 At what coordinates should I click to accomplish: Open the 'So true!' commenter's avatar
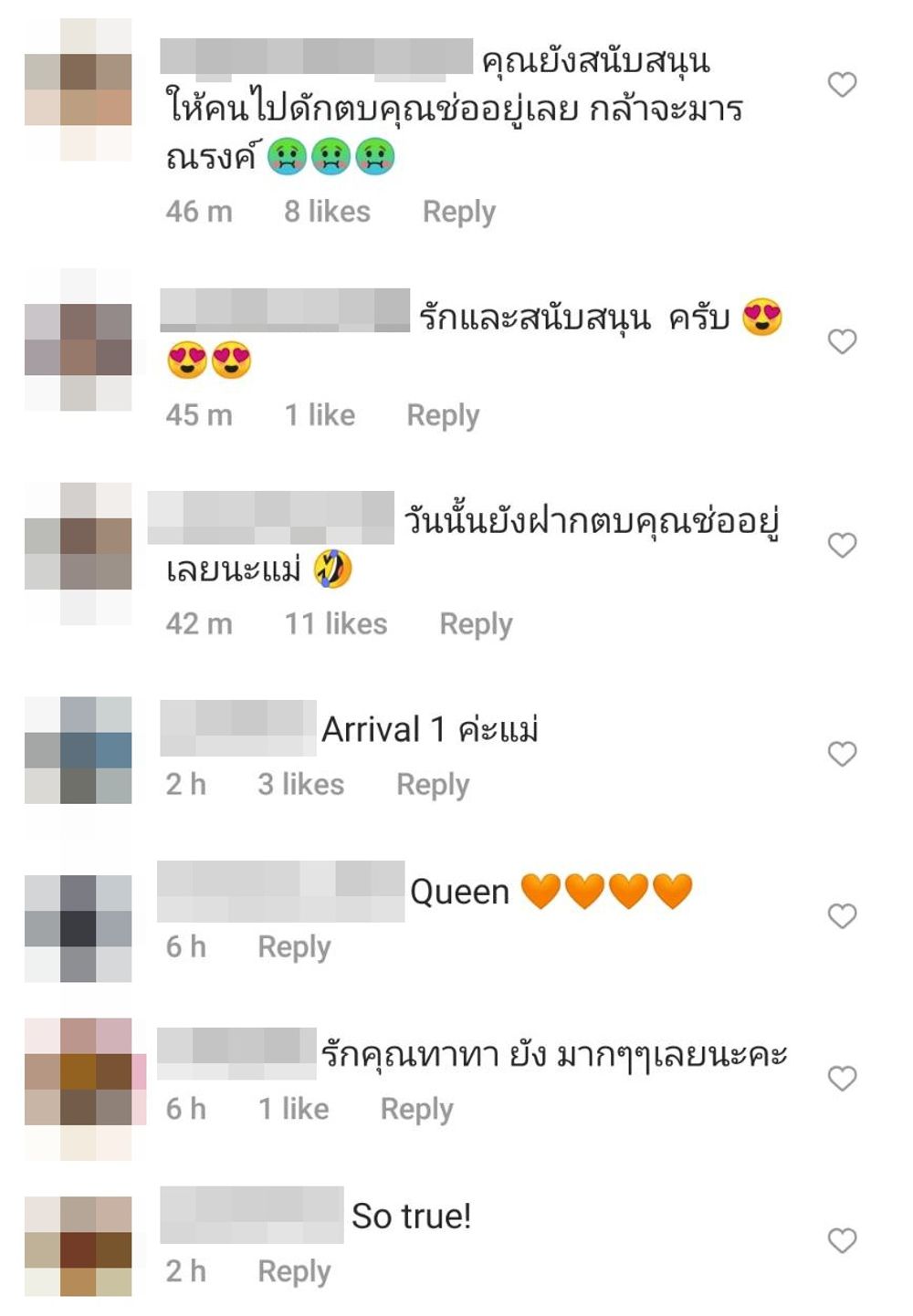(78, 1247)
